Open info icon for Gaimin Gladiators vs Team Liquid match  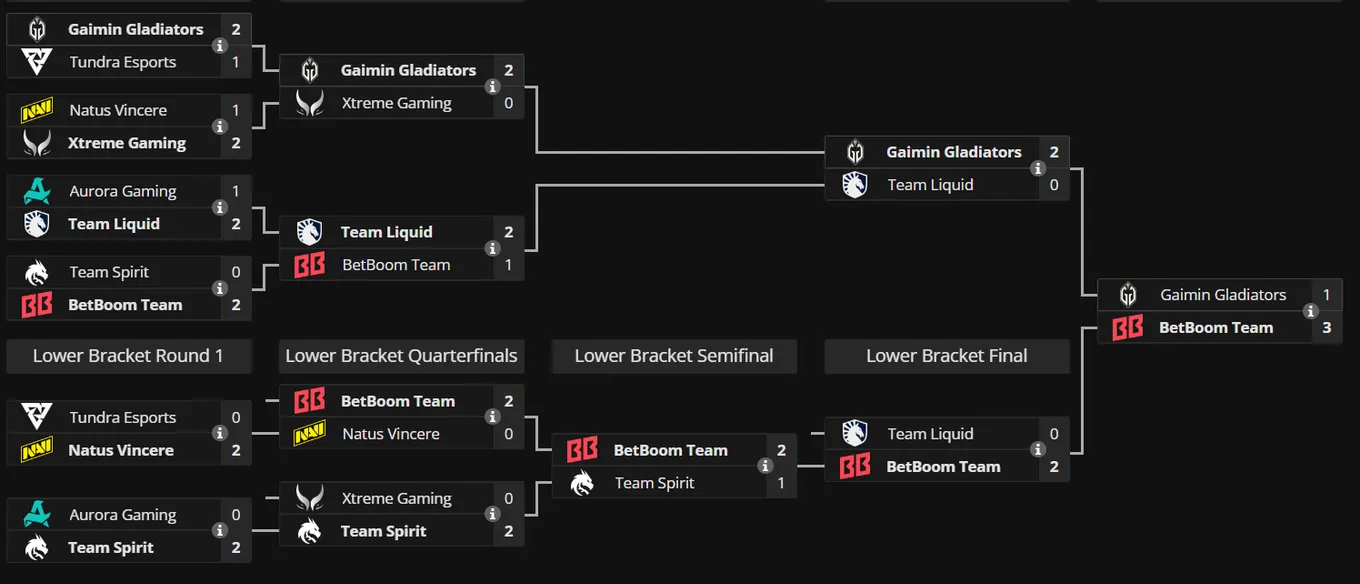(x=1038, y=168)
